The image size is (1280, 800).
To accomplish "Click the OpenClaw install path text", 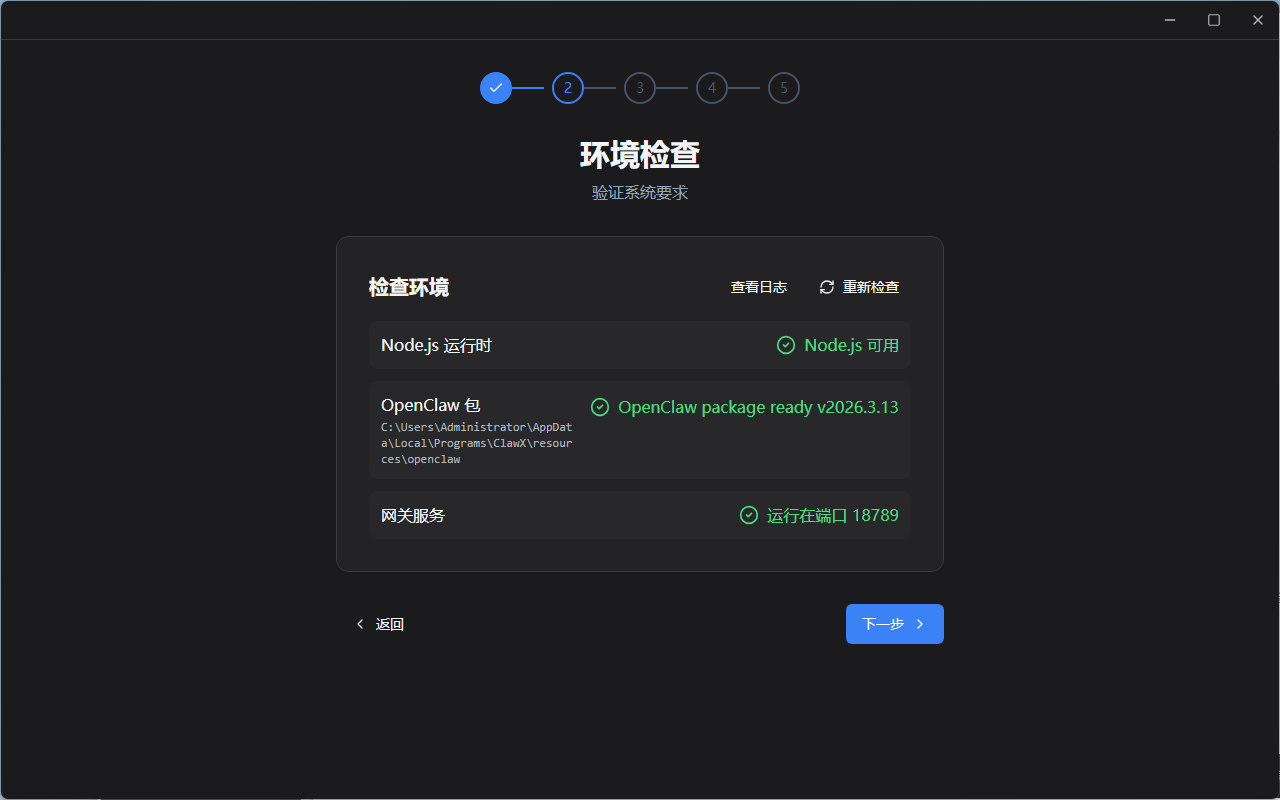I will 476,443.
